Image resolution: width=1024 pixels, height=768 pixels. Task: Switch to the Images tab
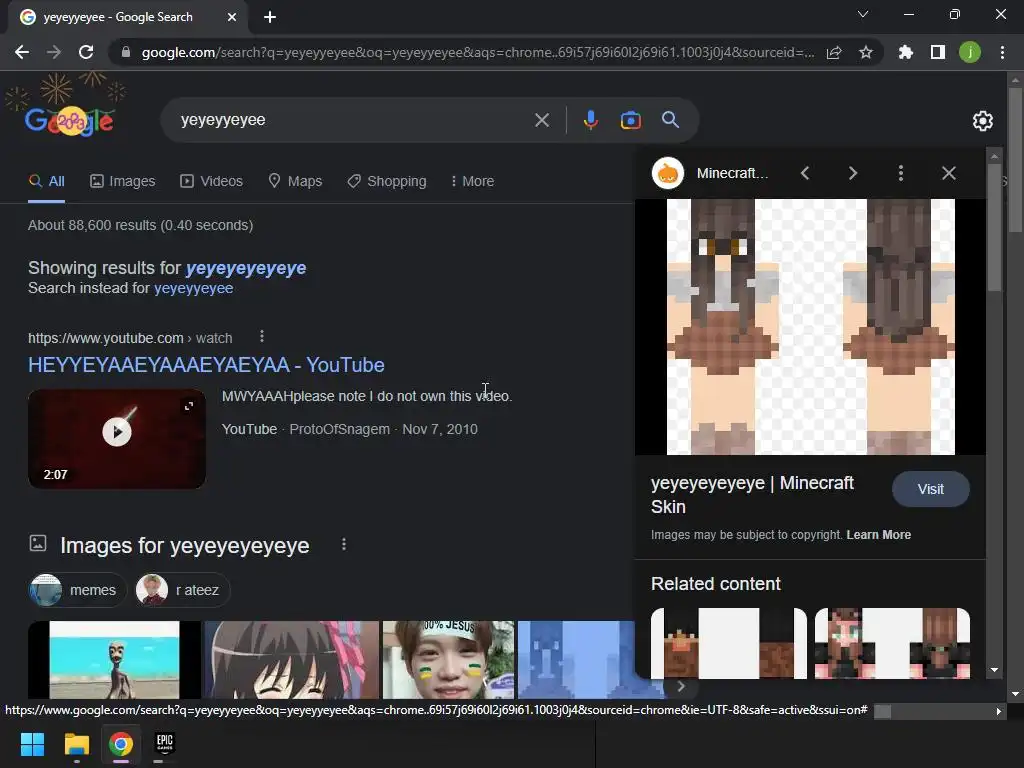[123, 181]
